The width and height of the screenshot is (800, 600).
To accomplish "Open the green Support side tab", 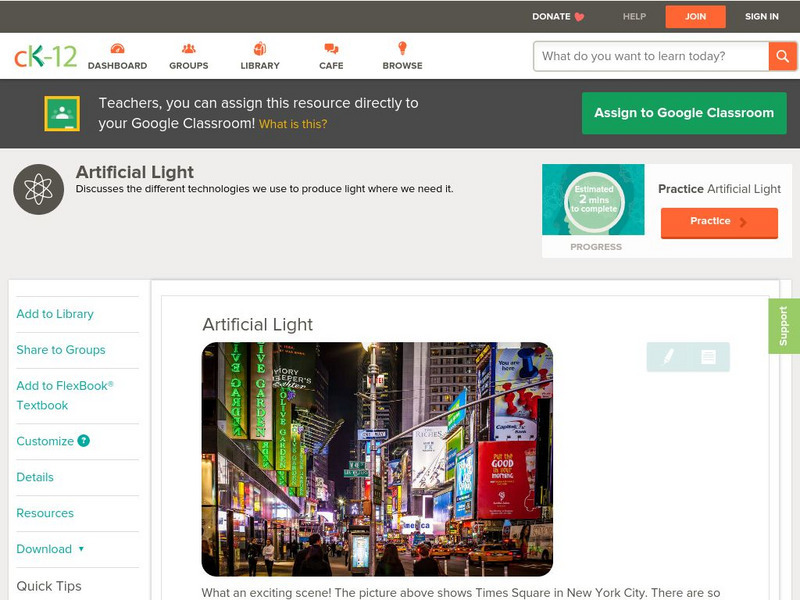I will [x=784, y=326].
